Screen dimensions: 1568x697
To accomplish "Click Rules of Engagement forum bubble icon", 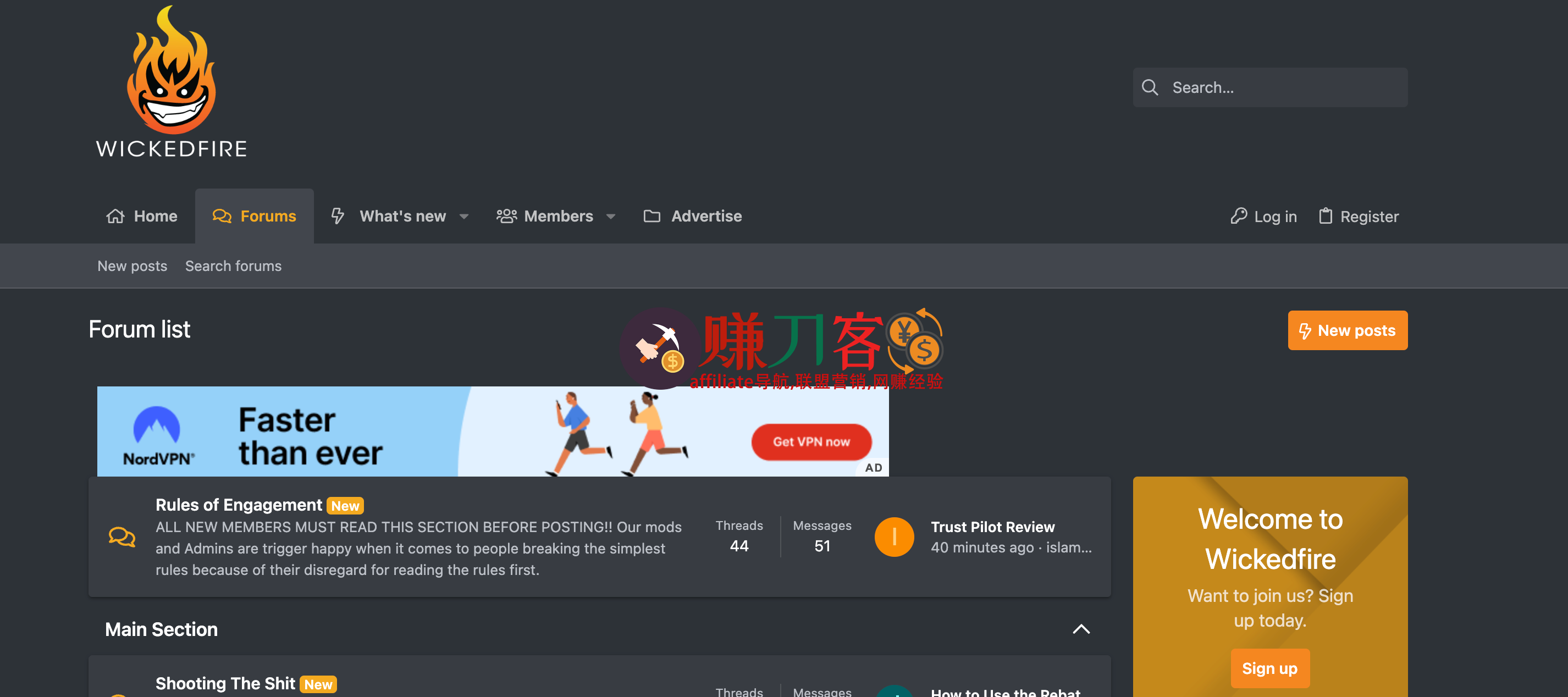I will point(122,536).
